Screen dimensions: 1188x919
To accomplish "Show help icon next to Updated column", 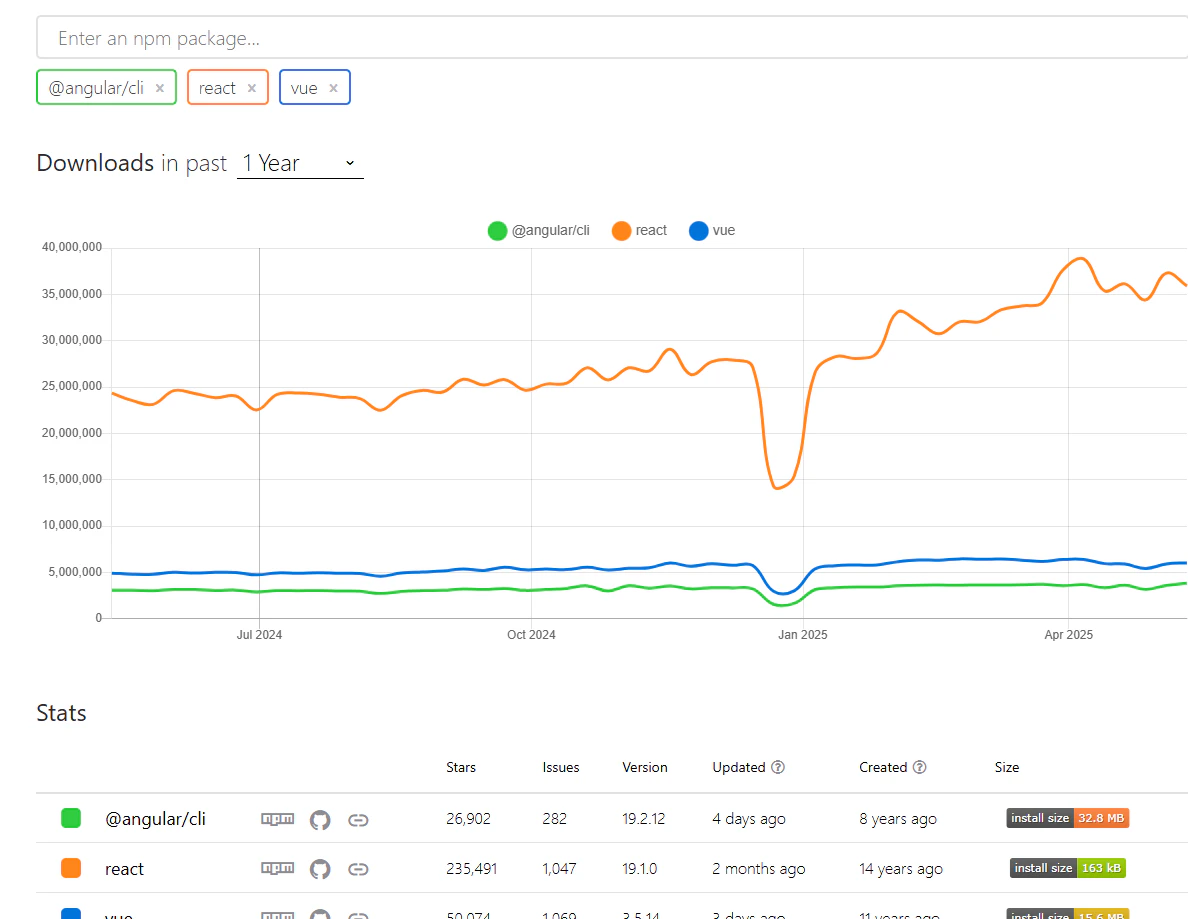I will tap(777, 767).
